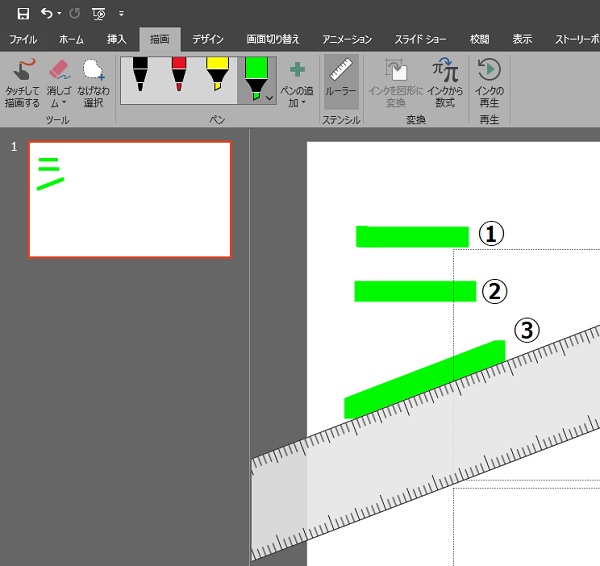This screenshot has height=566, width=600.
Task: Switch to the アニメーション tab
Action: pos(347,39)
